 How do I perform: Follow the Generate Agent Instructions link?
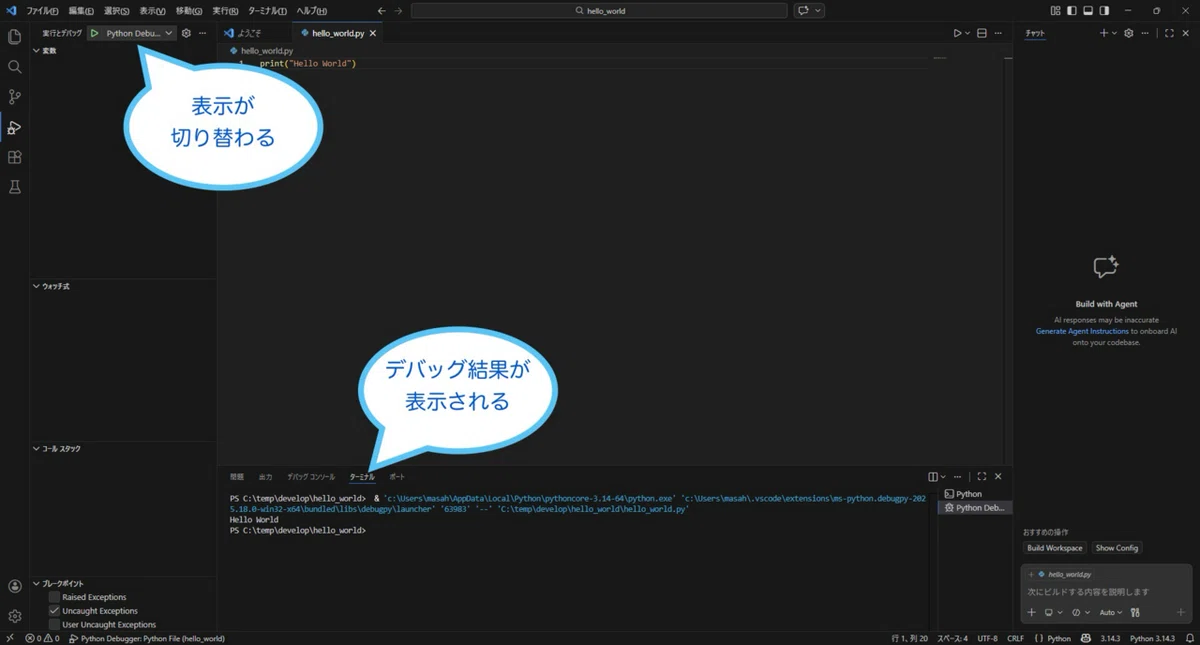(1082, 331)
